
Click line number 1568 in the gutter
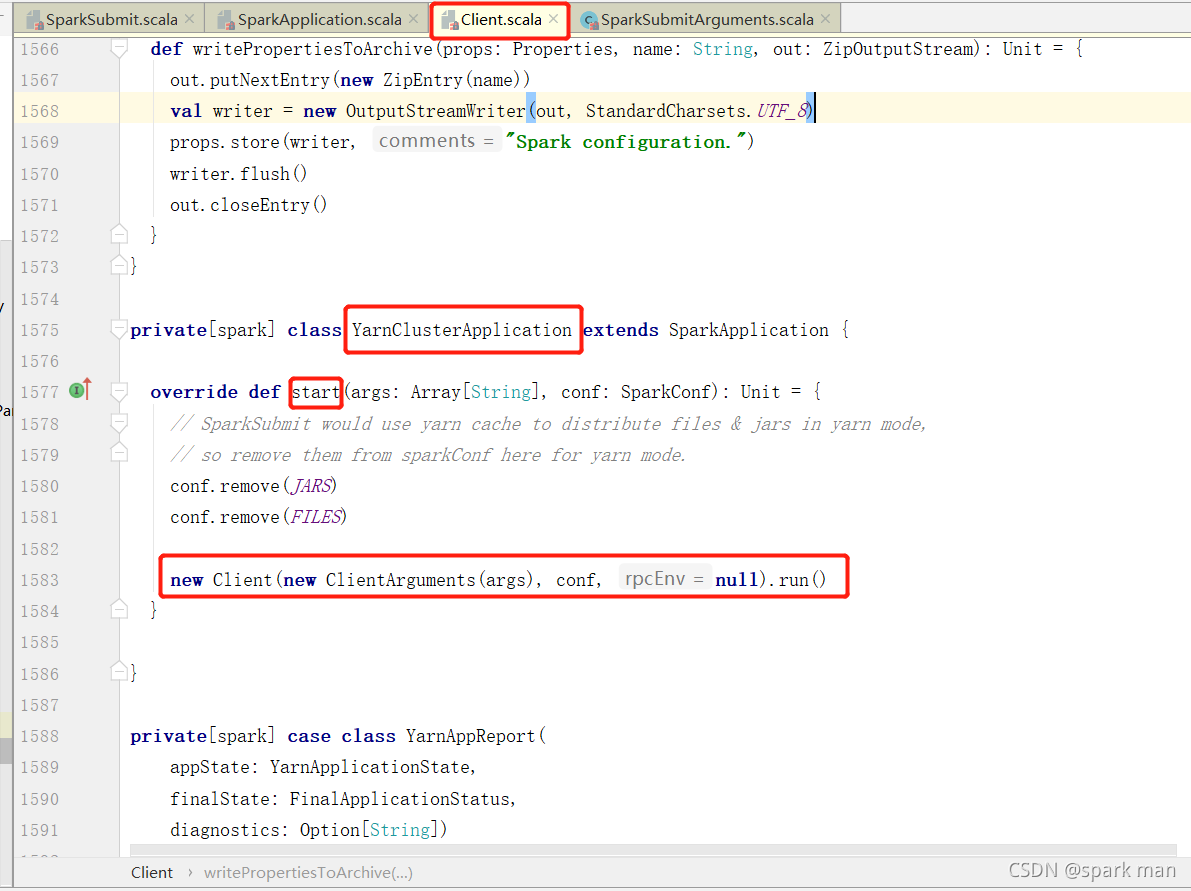39,111
